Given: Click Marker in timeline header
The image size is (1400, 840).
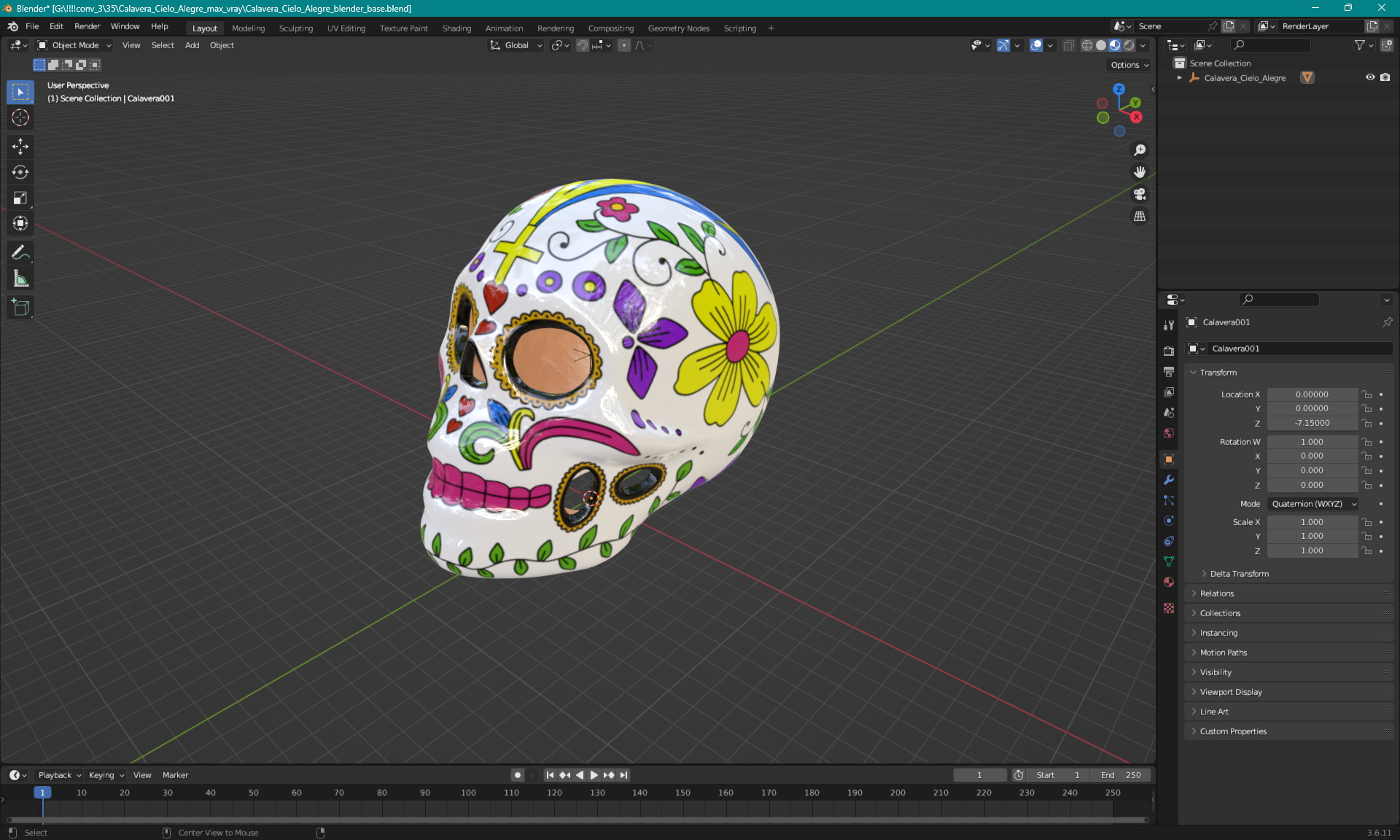Looking at the screenshot, I should [x=175, y=775].
